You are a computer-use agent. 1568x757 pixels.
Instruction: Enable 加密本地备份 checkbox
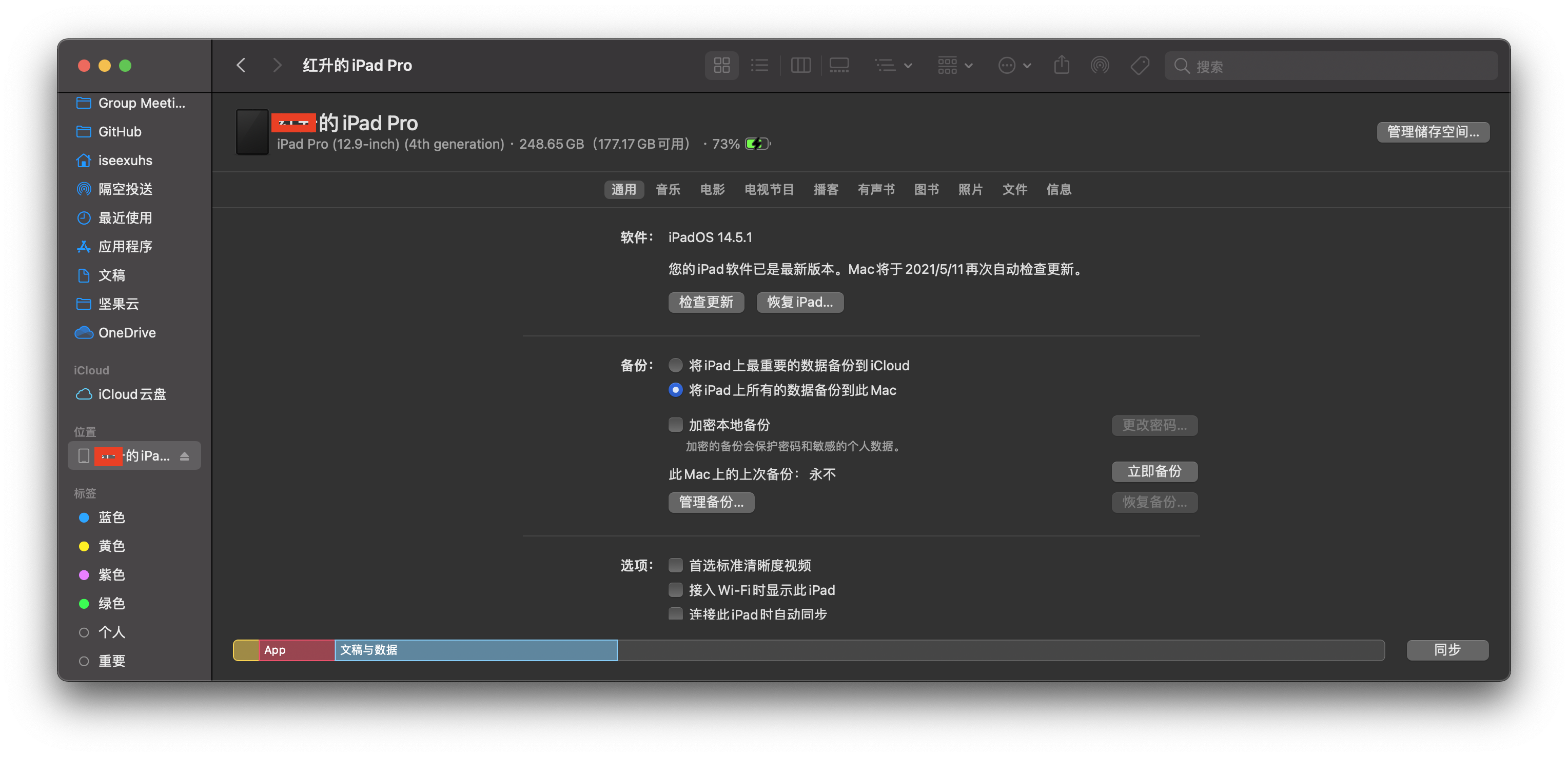click(675, 424)
